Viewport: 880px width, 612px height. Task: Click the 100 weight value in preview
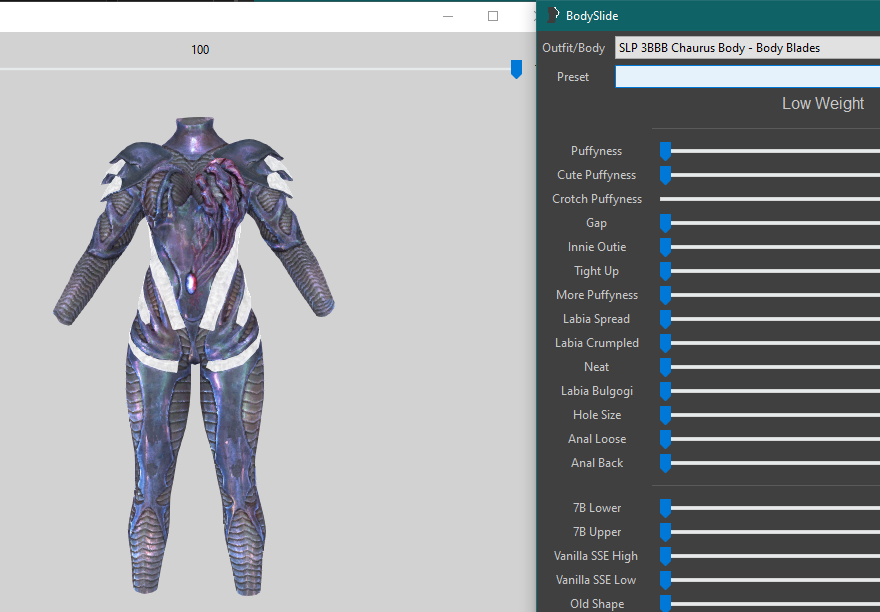(x=200, y=49)
